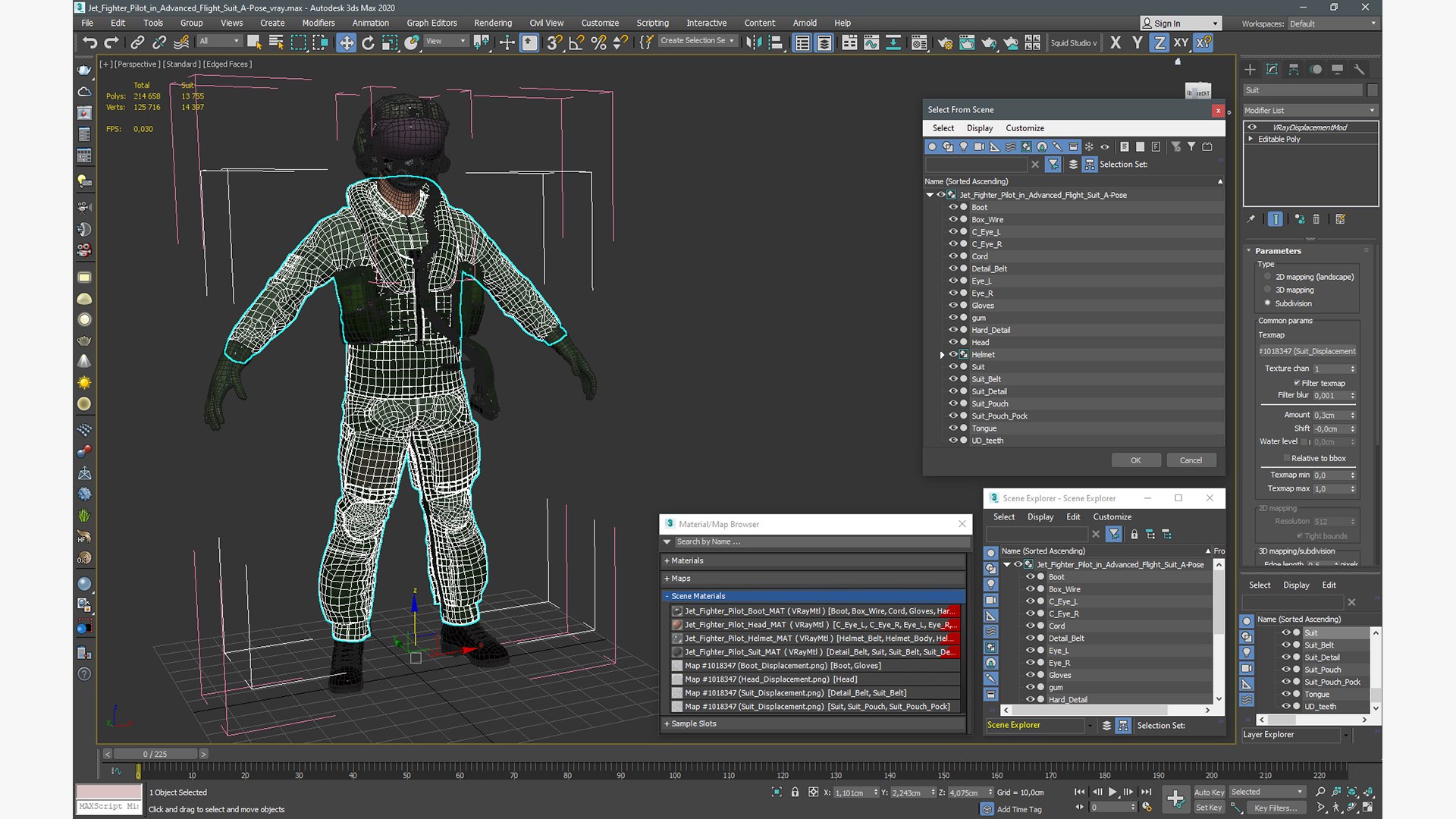Click the Redo arrow in main toolbar
Viewport: 1456px width, 819px height.
click(111, 42)
